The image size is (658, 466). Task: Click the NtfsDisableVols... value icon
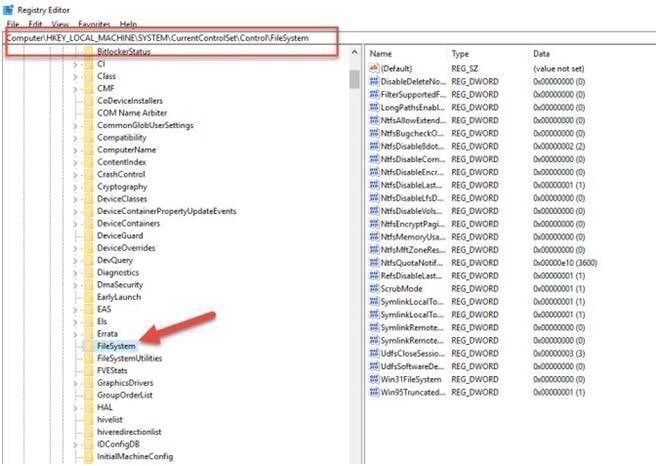tap(374, 211)
